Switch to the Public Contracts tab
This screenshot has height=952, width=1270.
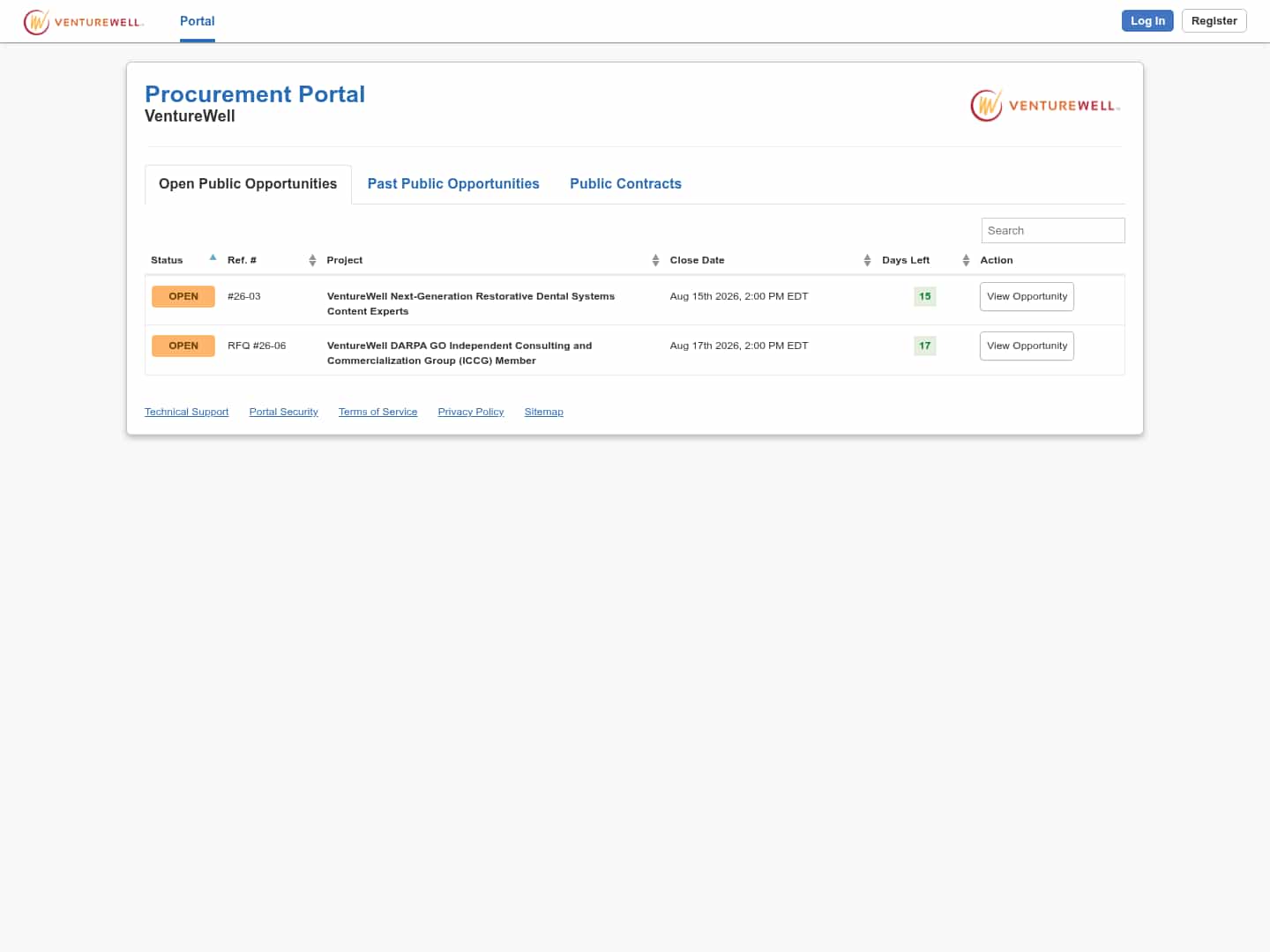tap(625, 184)
